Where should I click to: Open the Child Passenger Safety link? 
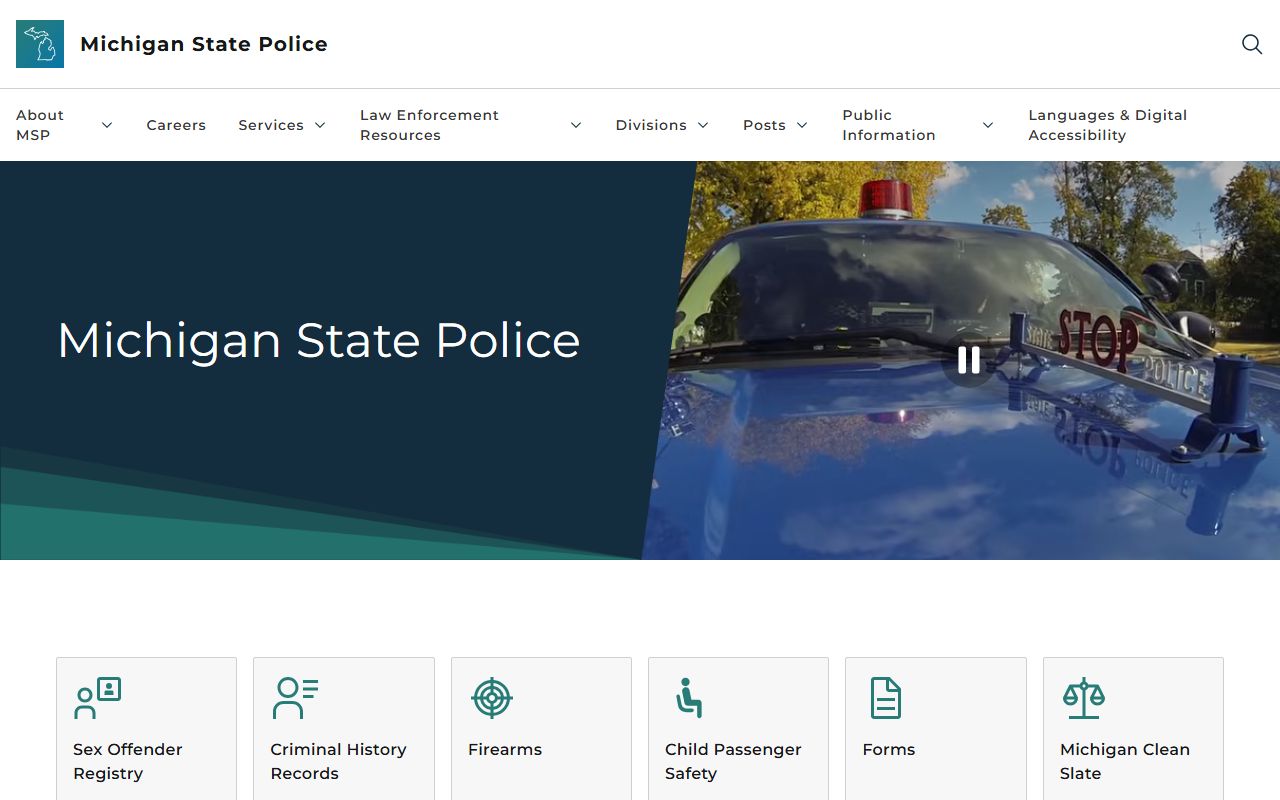click(733, 761)
